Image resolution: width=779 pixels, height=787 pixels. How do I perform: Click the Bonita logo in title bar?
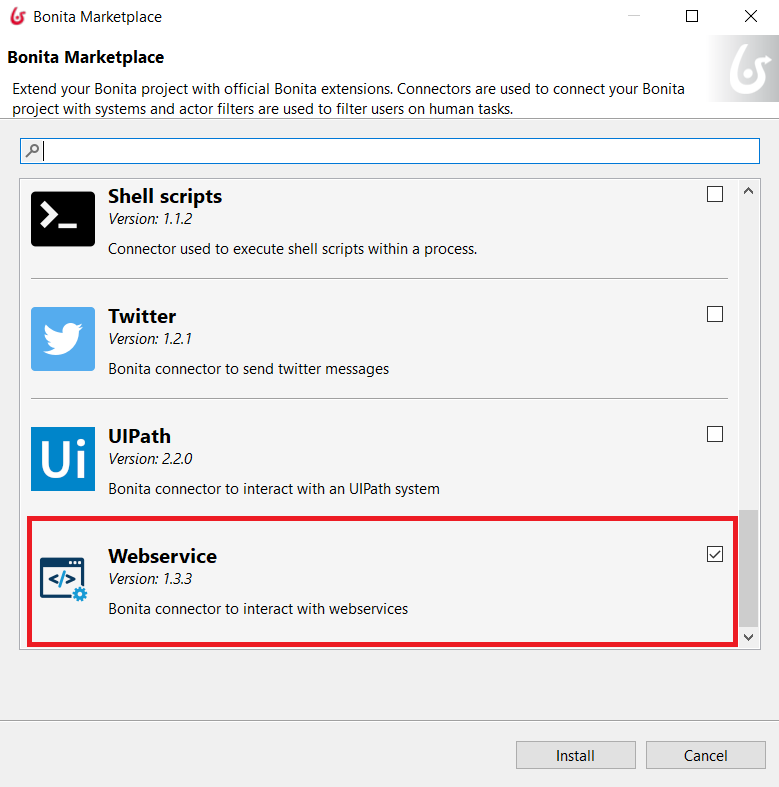pyautogui.click(x=18, y=16)
